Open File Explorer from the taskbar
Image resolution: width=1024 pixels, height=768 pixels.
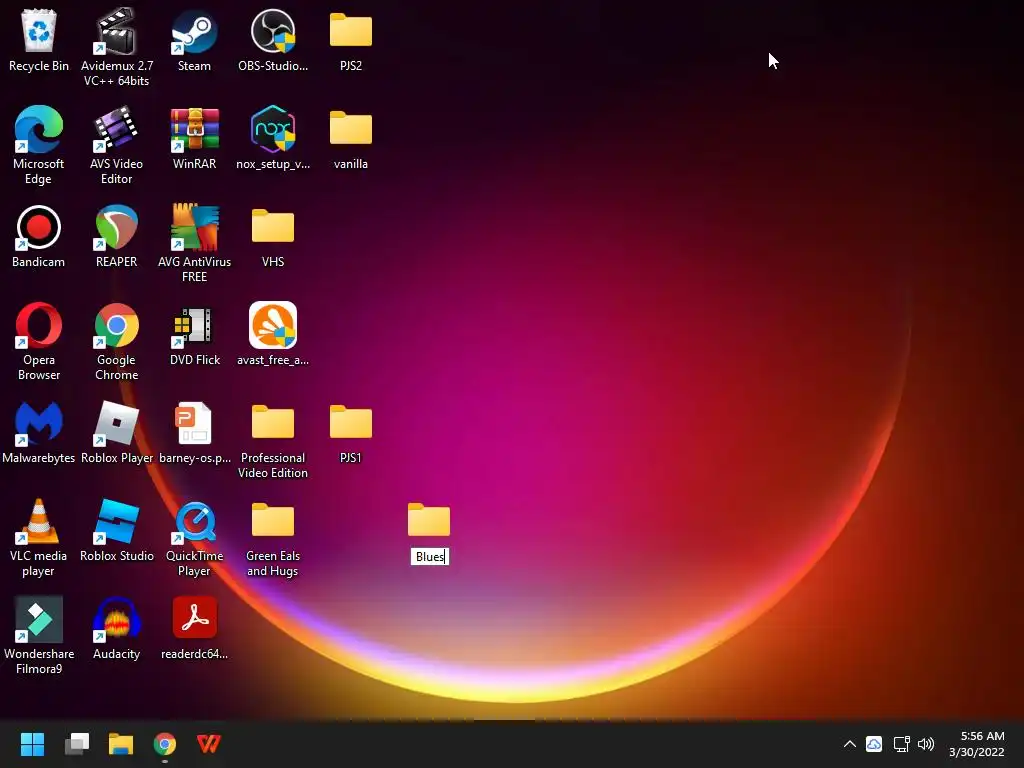pos(121,744)
